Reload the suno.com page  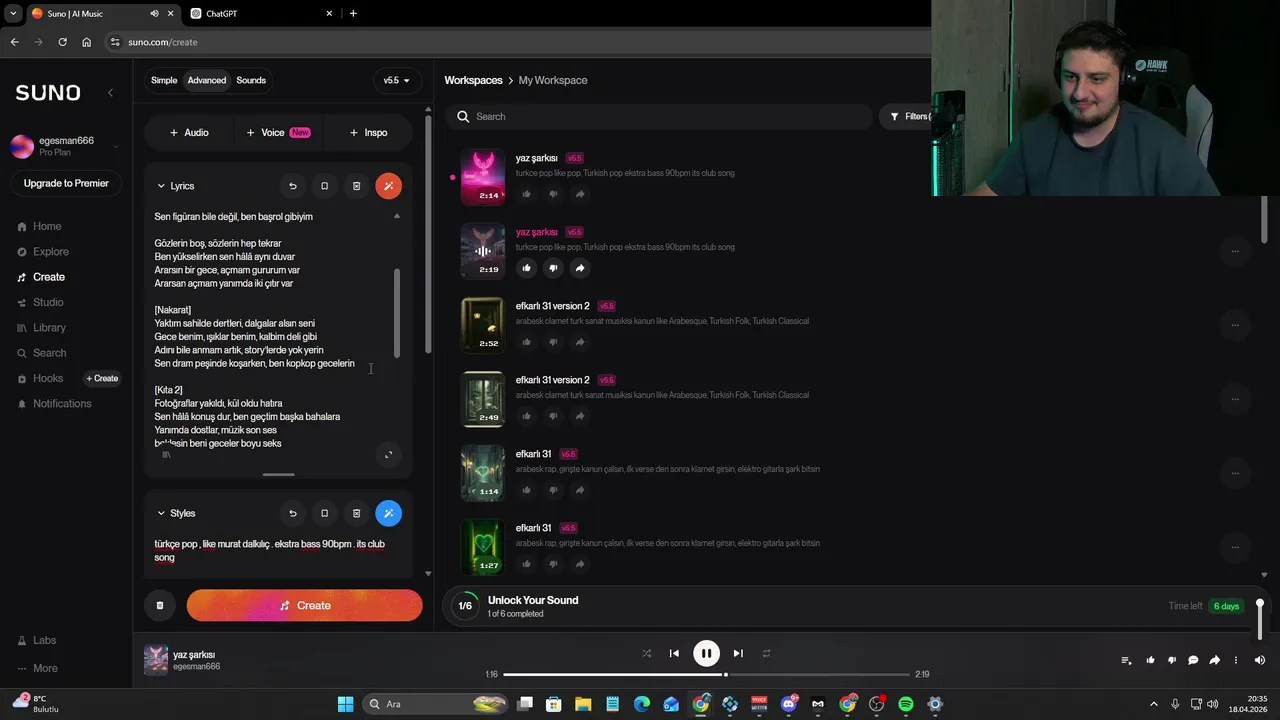62,42
